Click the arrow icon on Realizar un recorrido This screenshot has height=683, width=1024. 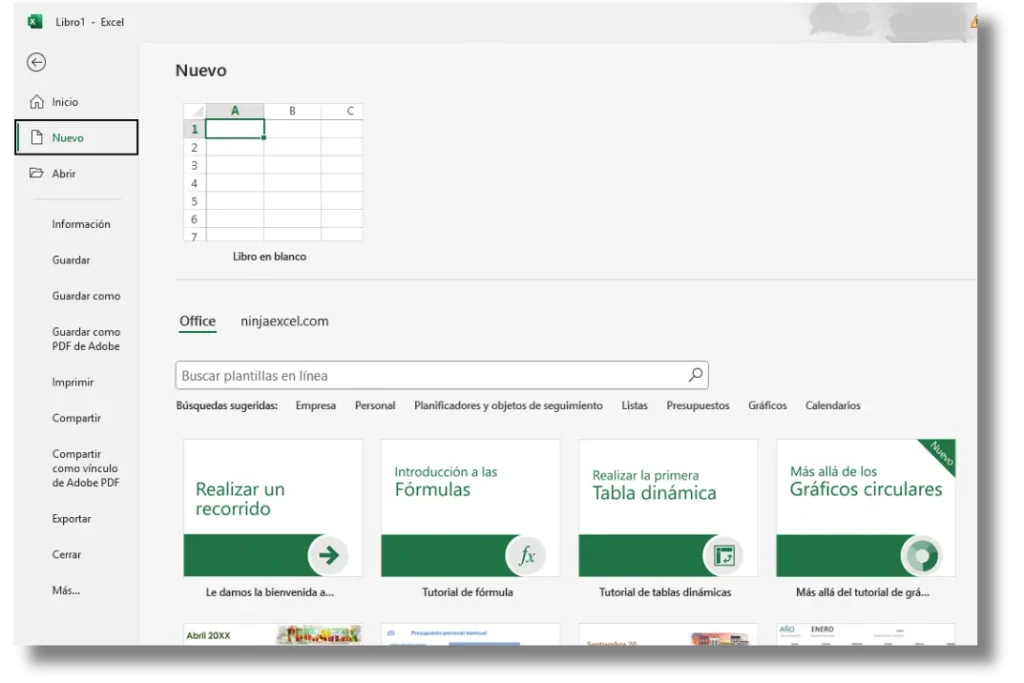328,555
